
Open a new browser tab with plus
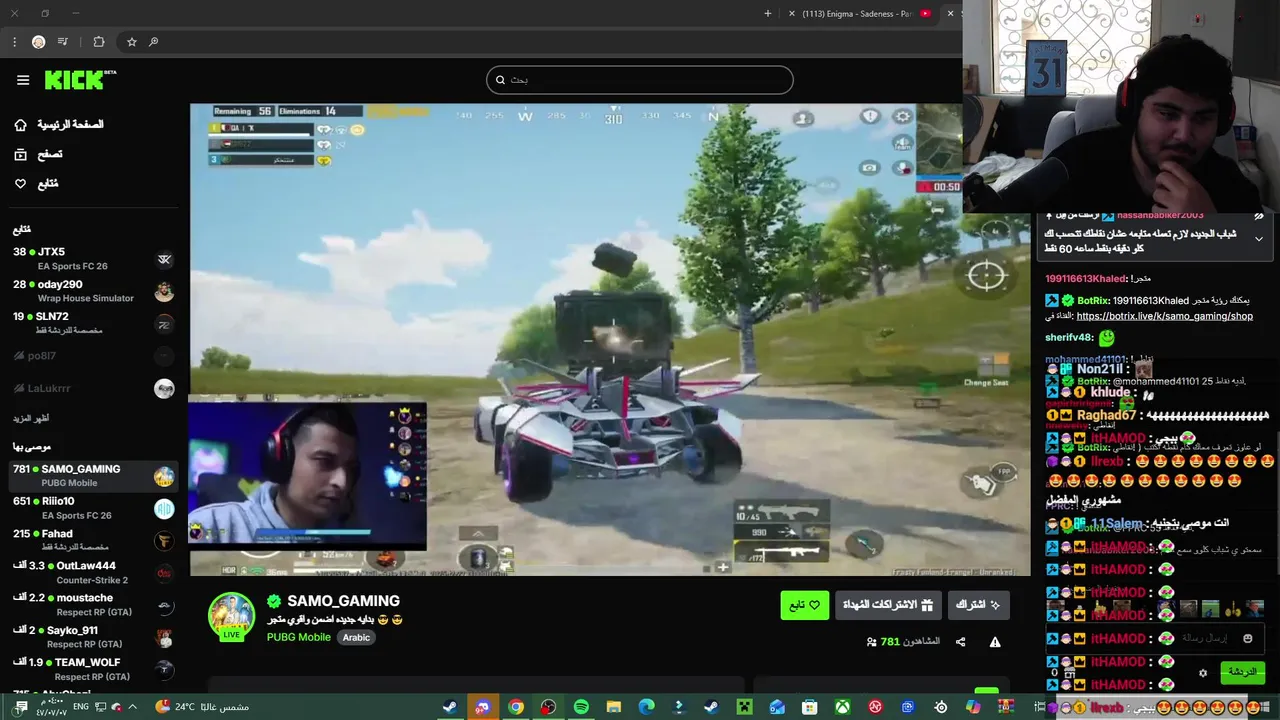click(x=768, y=13)
